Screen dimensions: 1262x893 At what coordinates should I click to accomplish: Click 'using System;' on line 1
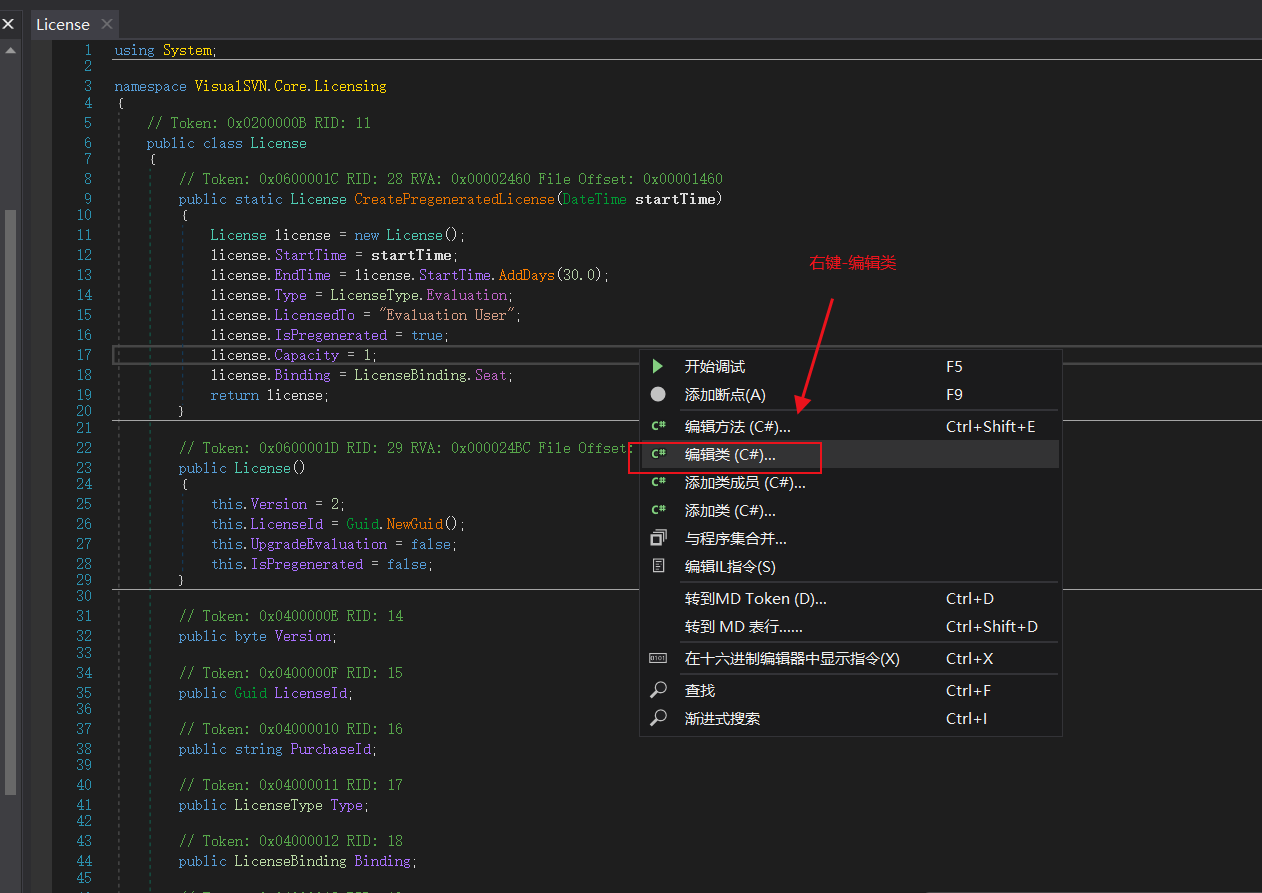(165, 50)
